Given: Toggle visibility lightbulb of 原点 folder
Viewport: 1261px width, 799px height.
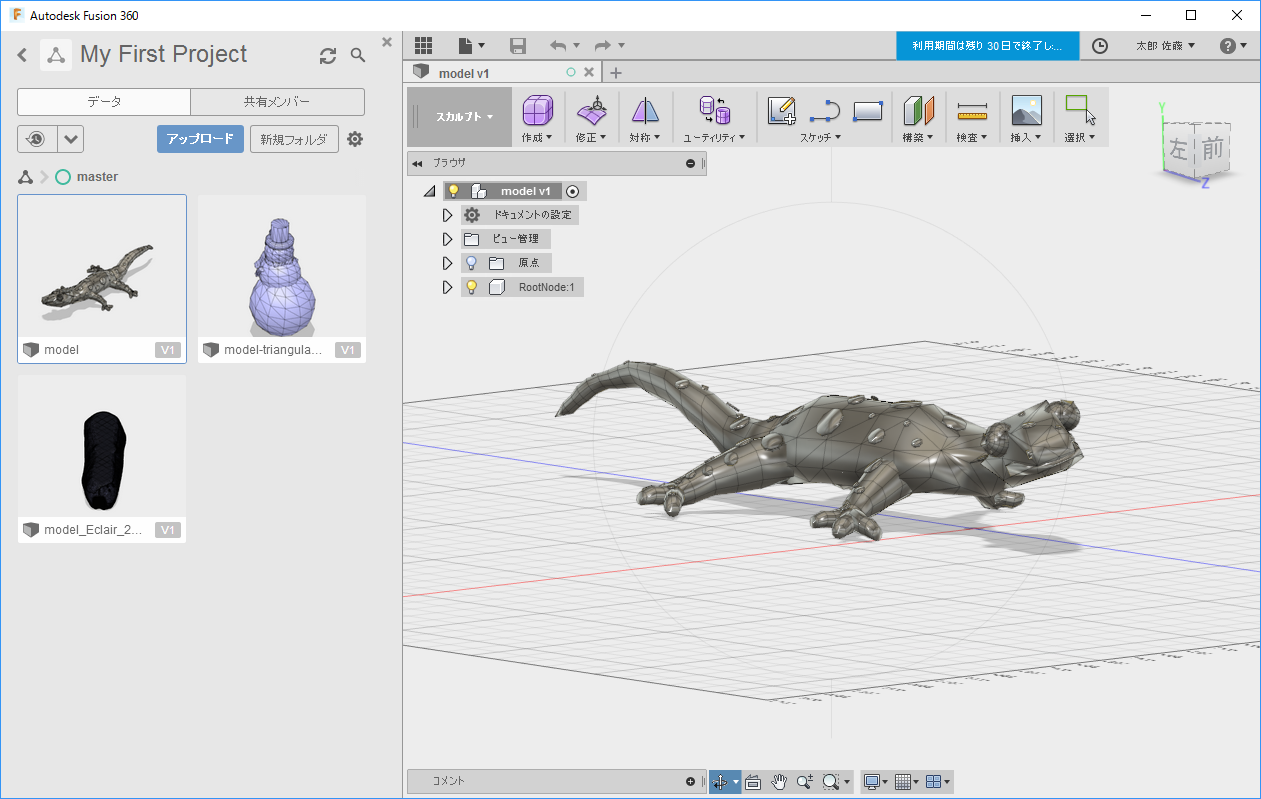Looking at the screenshot, I should point(472,263).
